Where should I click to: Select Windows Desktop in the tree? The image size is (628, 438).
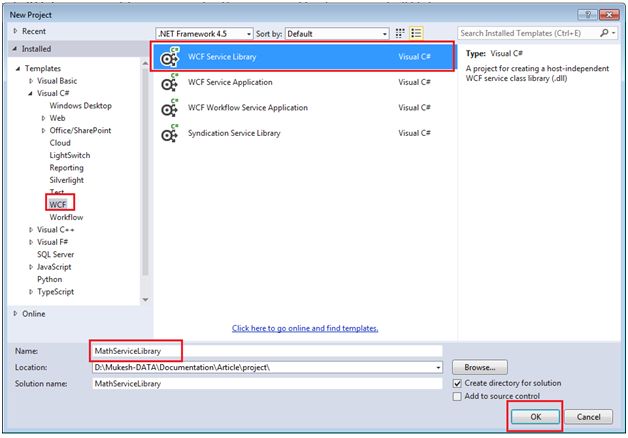pos(81,106)
